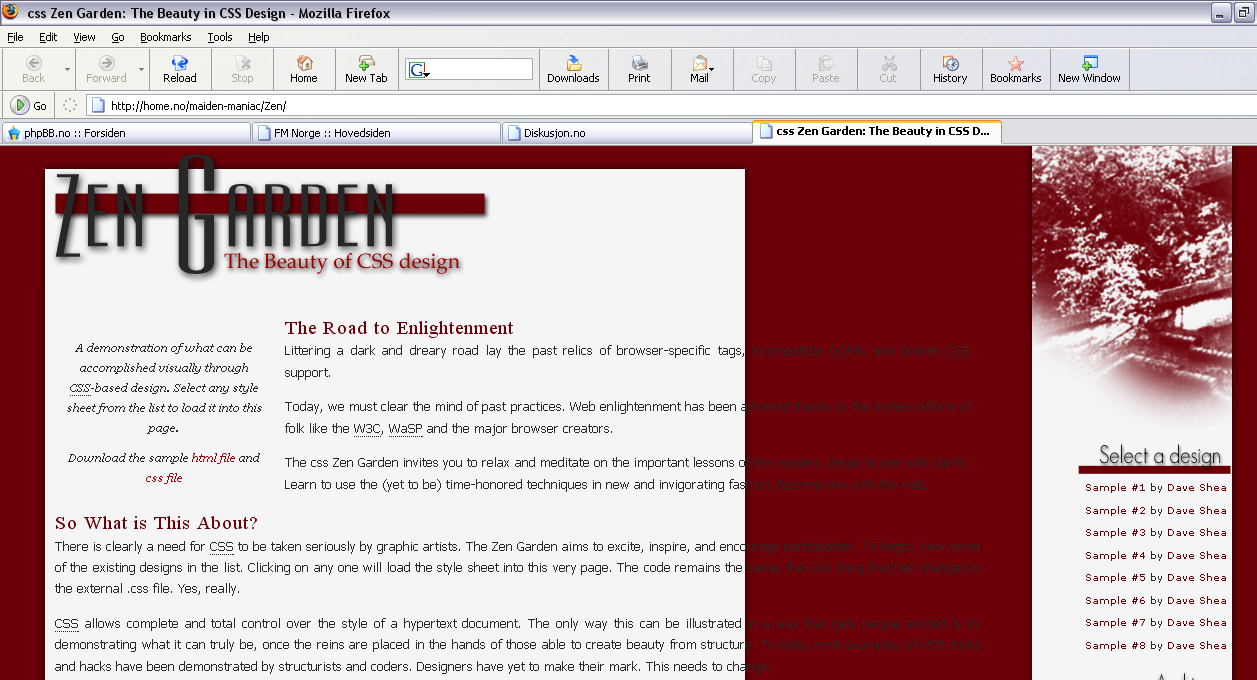
Task: Load Sample #1 design
Action: [1115, 488]
